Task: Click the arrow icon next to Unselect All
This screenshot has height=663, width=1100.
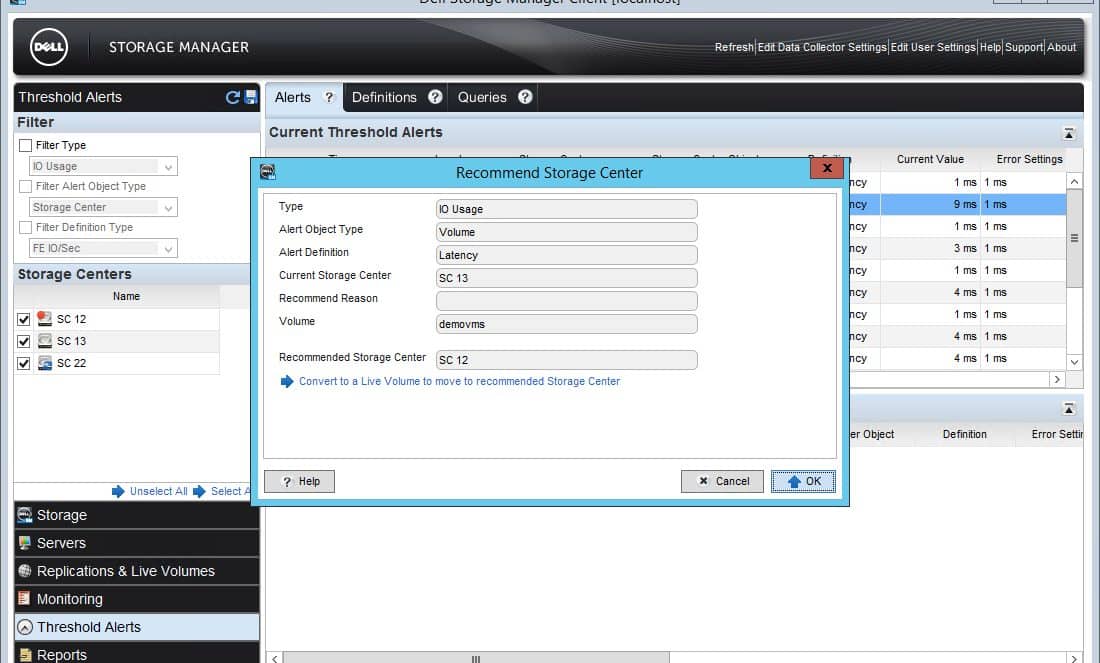Action: [118, 491]
